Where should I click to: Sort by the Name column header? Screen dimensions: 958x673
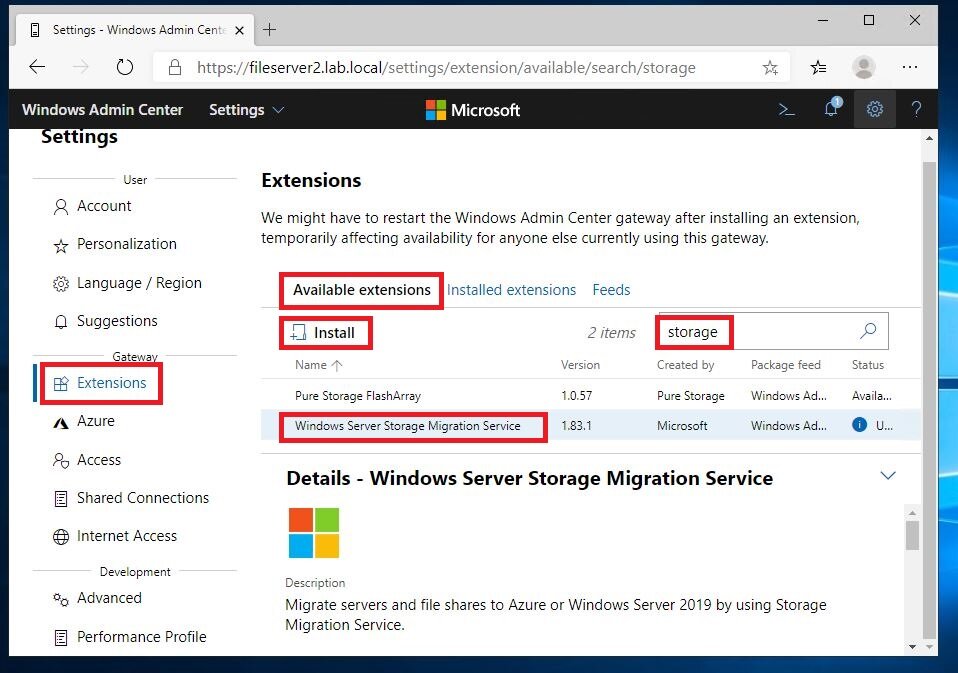coord(318,365)
